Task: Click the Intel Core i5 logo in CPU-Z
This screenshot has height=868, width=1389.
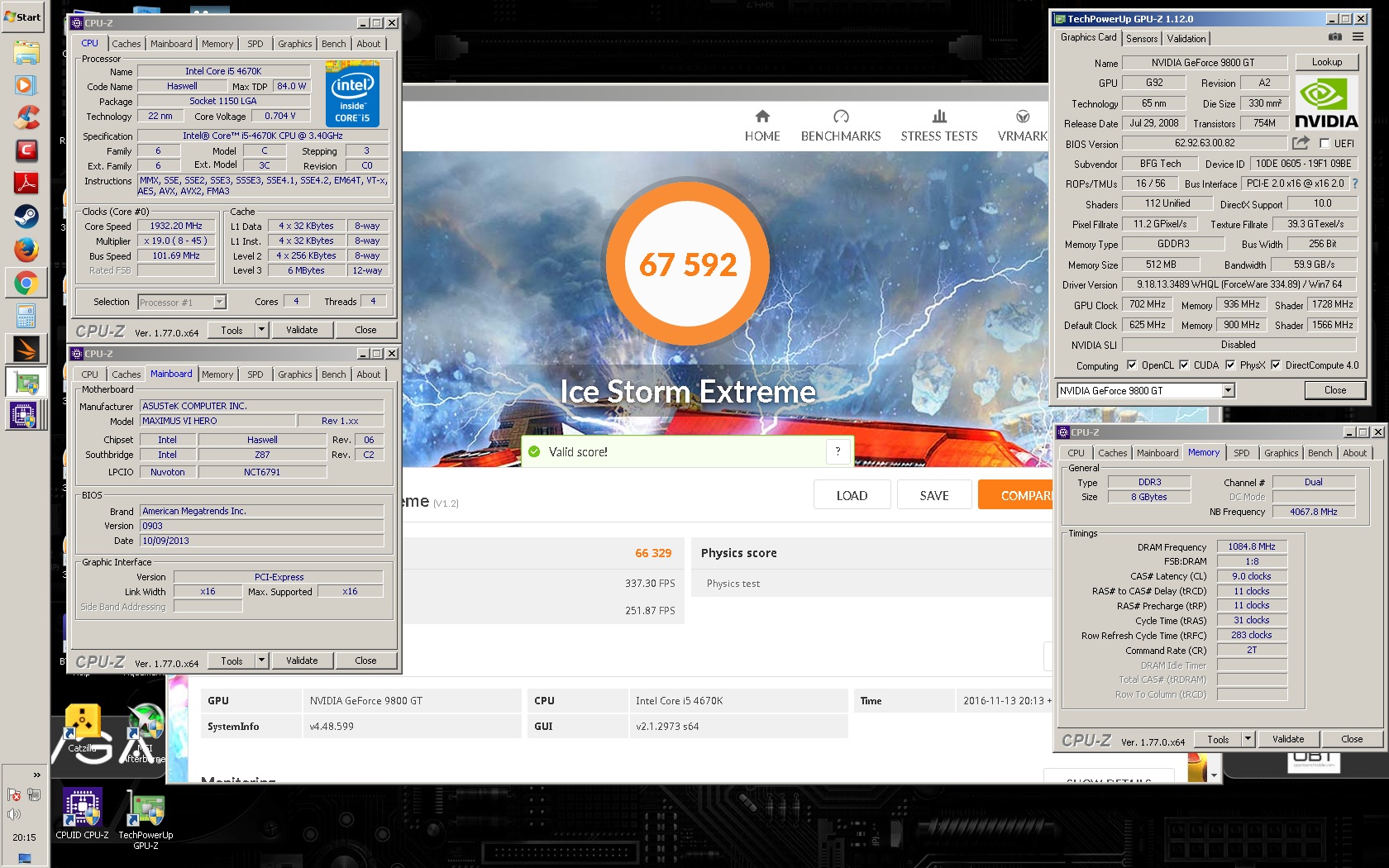Action: 352,93
